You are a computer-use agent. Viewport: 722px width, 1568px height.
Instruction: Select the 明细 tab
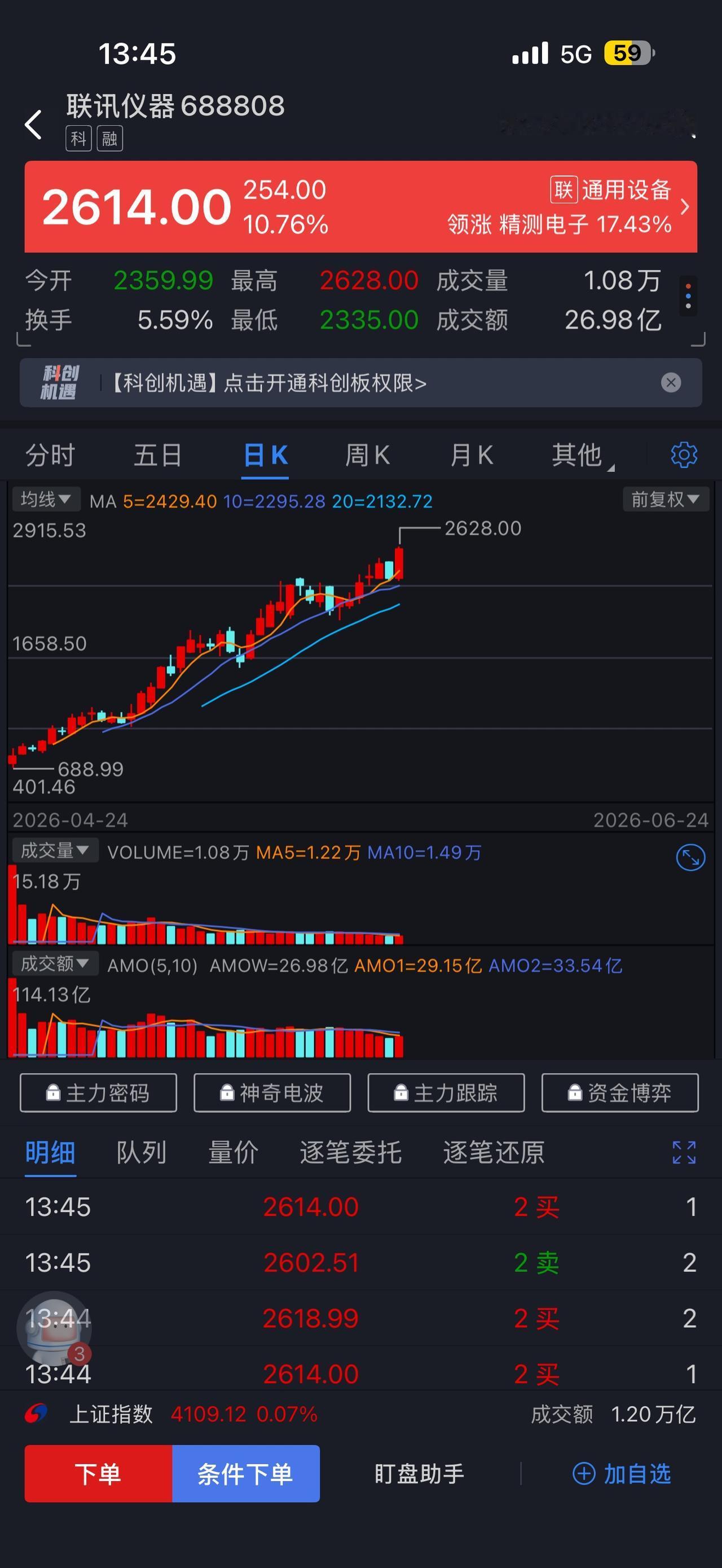coord(50,1152)
